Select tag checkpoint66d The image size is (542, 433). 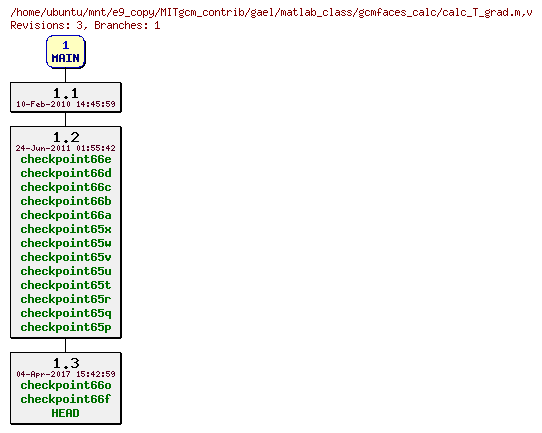(x=66, y=173)
